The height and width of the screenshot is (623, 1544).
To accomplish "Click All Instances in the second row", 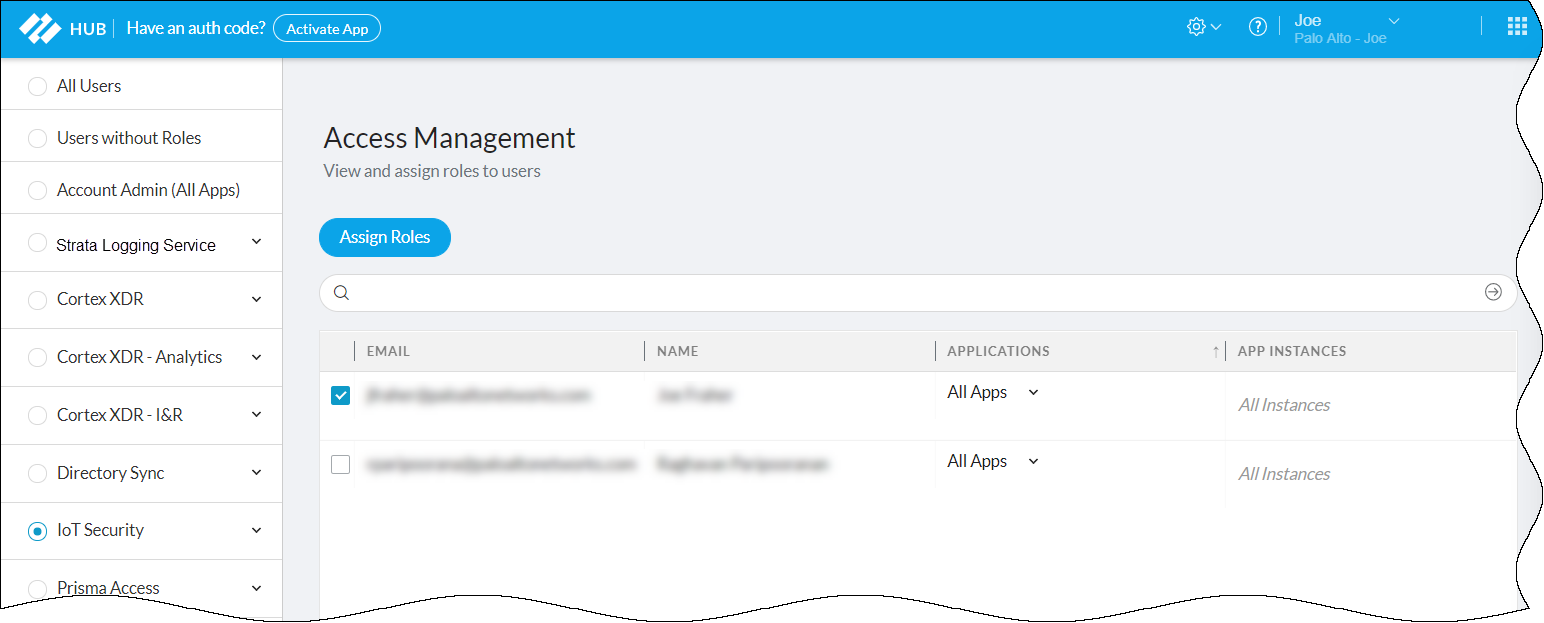I will click(x=1284, y=474).
